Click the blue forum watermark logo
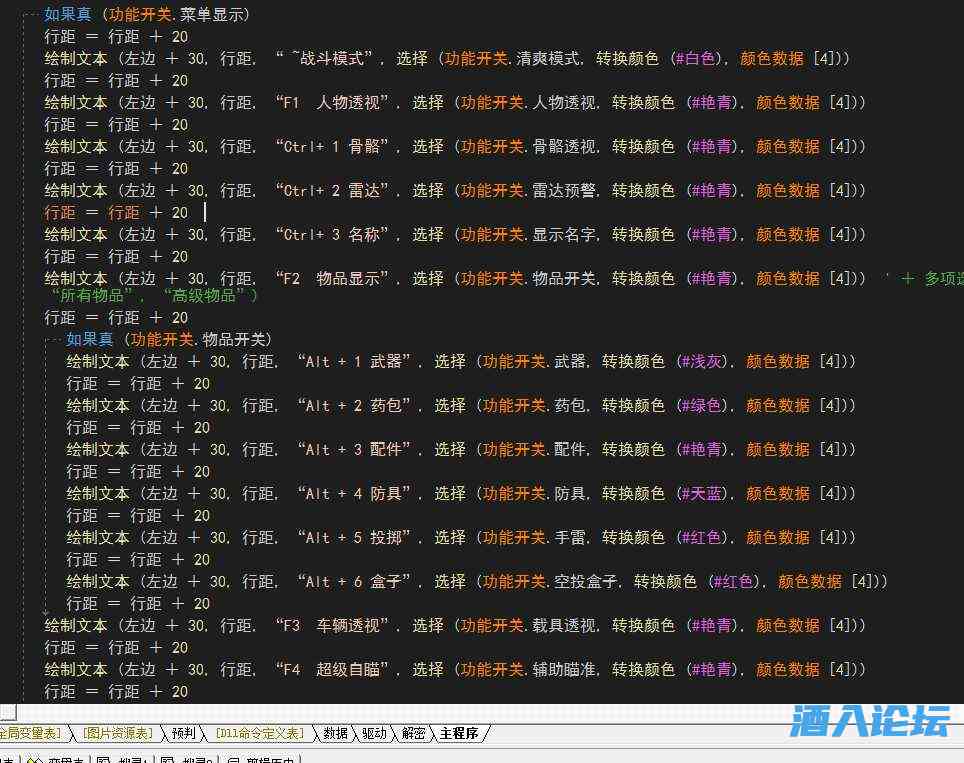Screen dimensions: 964x763 coord(869,720)
